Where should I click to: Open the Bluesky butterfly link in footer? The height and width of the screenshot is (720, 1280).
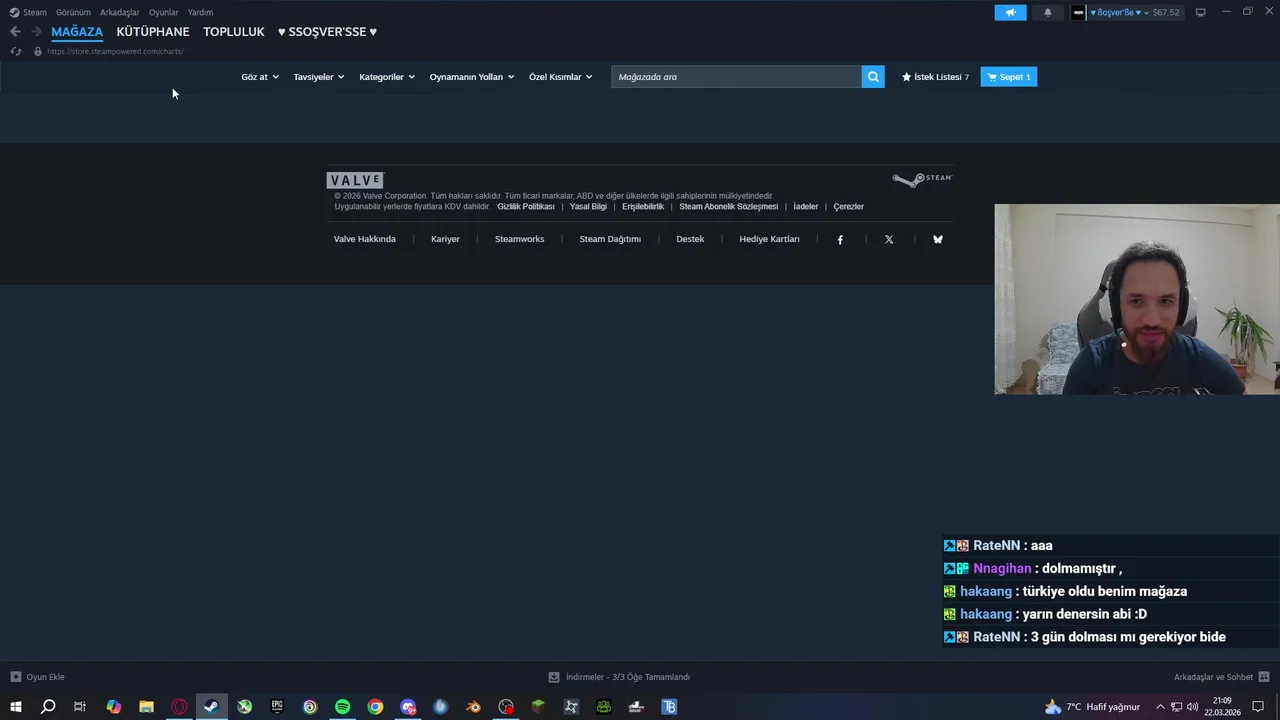pos(938,240)
